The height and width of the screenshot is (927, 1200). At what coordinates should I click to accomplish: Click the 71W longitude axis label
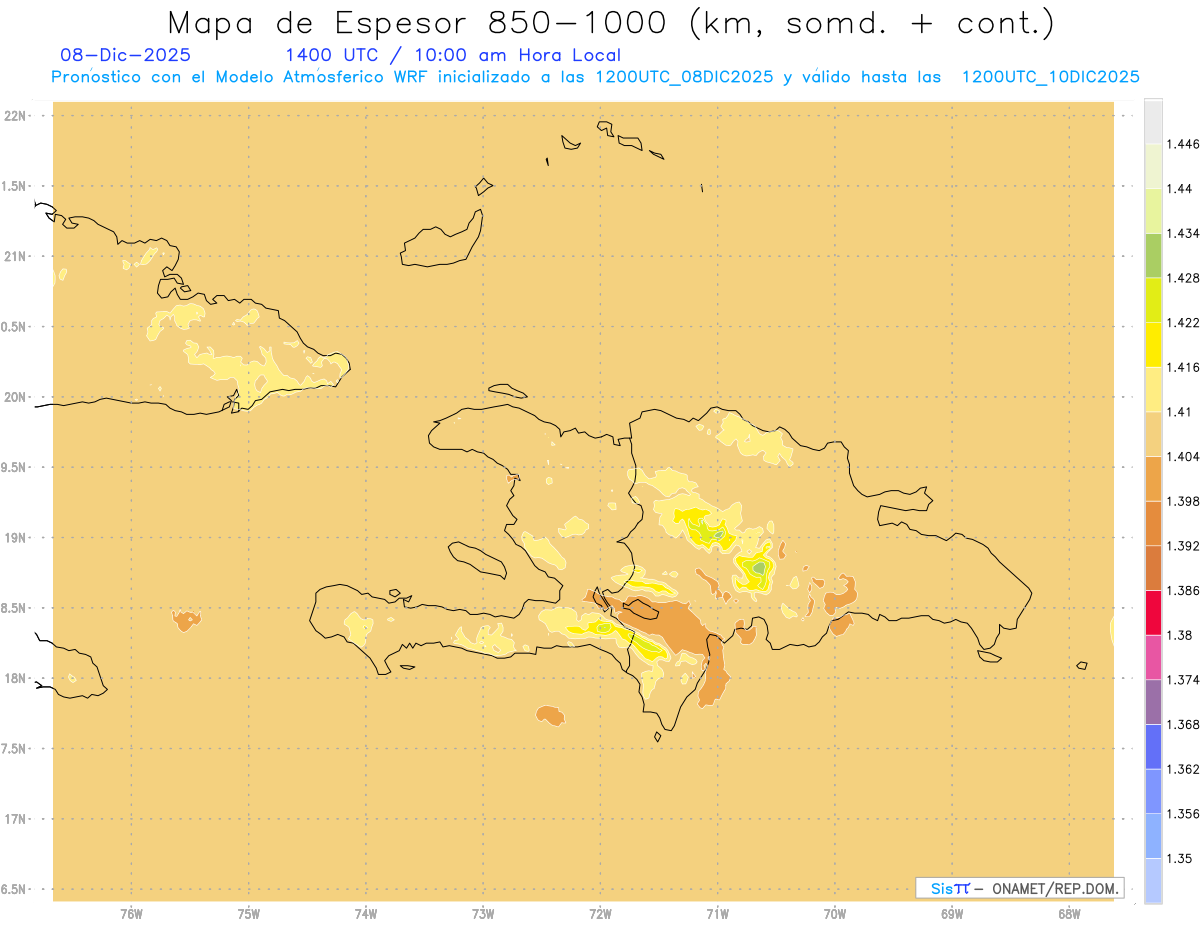(717, 913)
